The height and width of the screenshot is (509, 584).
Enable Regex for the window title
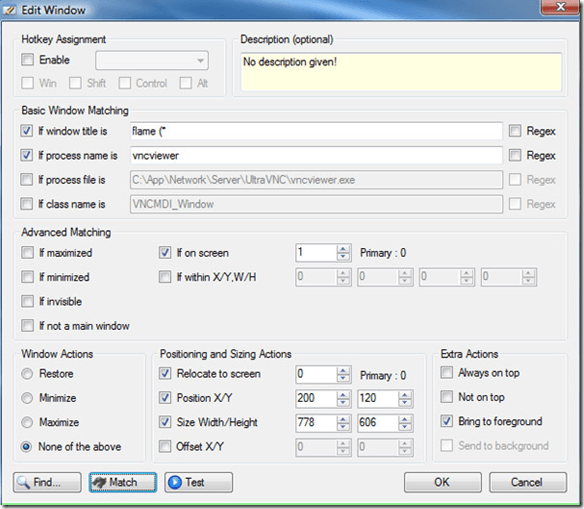[515, 131]
